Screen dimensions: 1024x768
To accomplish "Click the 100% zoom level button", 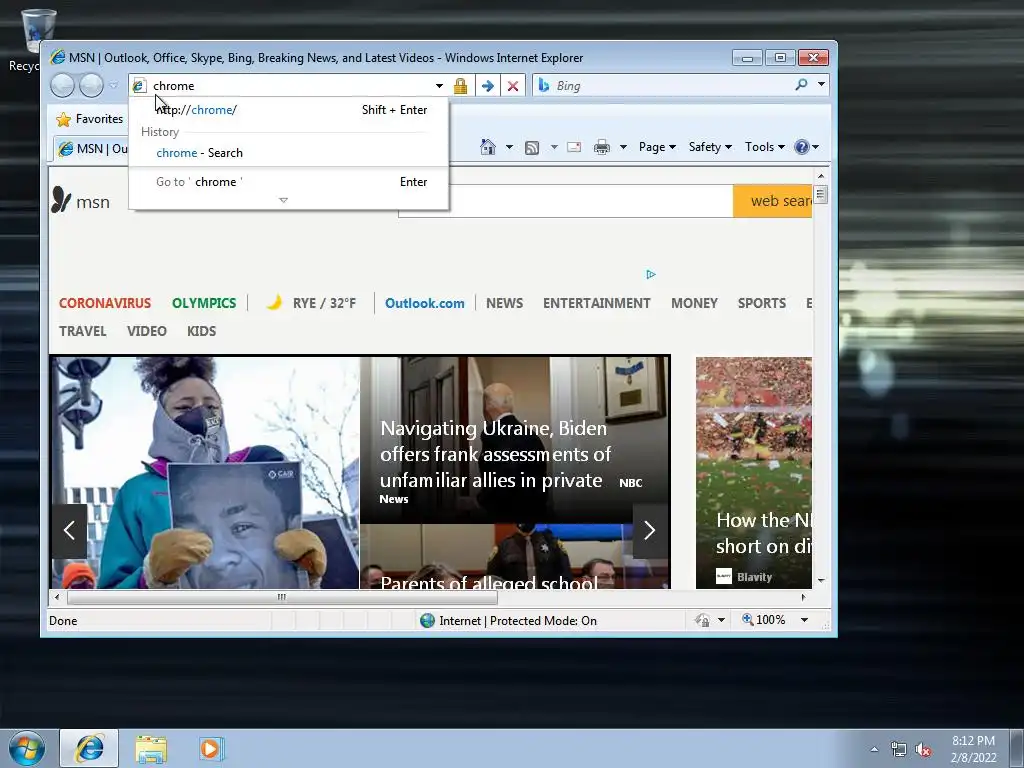I will [763, 620].
